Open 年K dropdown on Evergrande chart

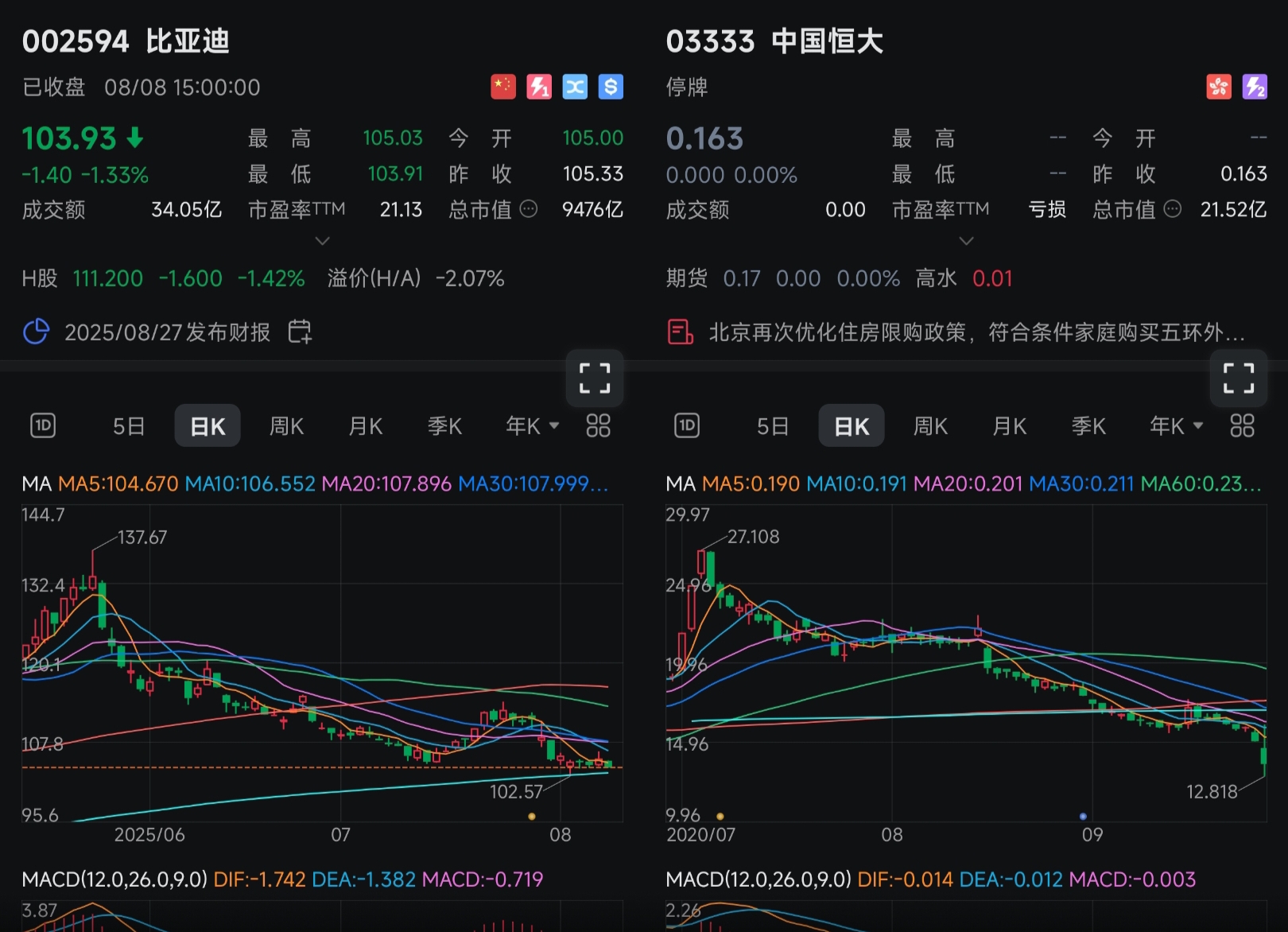pyautogui.click(x=1177, y=426)
